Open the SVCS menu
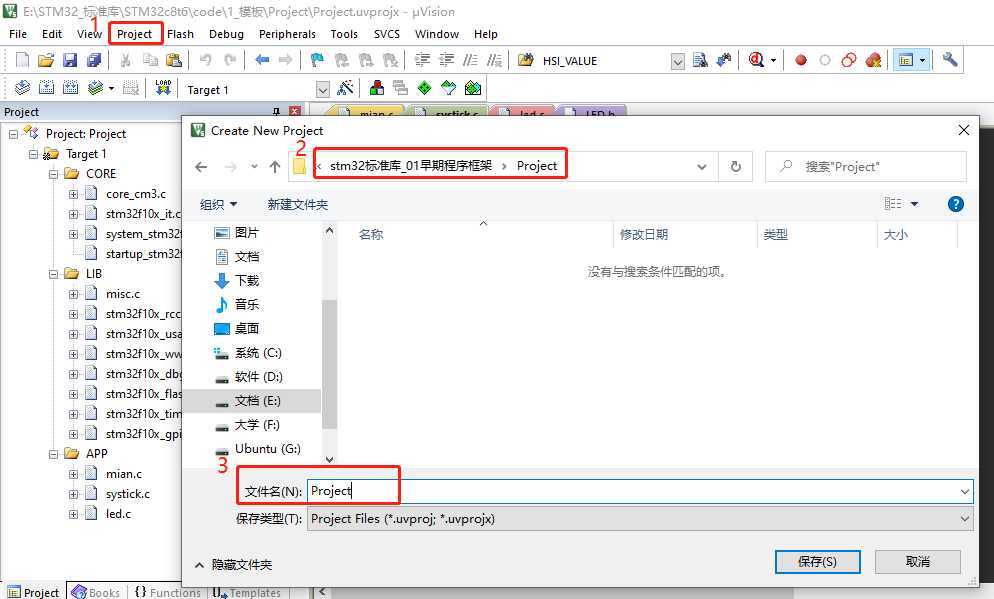 [x=387, y=34]
